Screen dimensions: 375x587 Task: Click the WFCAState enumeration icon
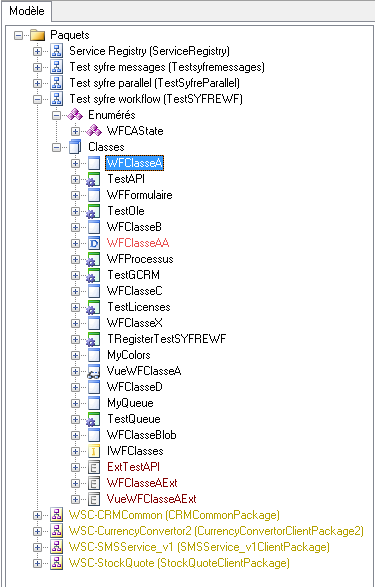[94, 131]
